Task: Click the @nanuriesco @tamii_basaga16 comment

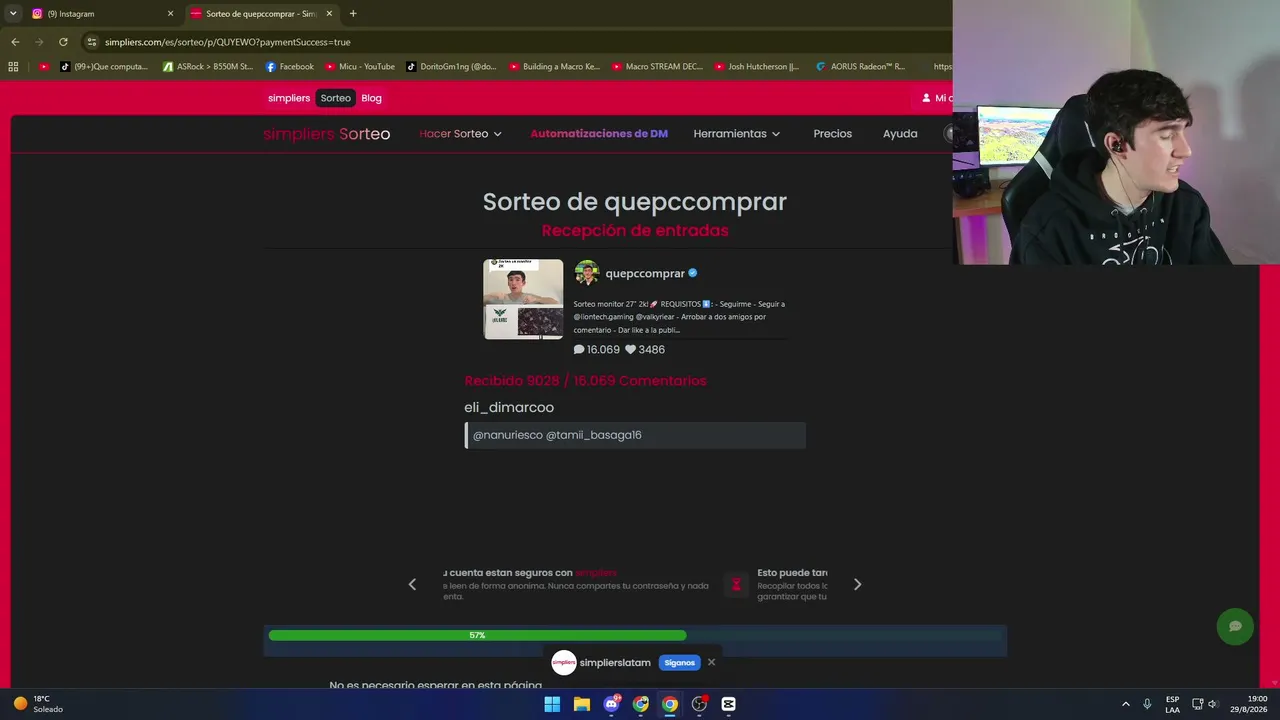Action: click(x=635, y=435)
